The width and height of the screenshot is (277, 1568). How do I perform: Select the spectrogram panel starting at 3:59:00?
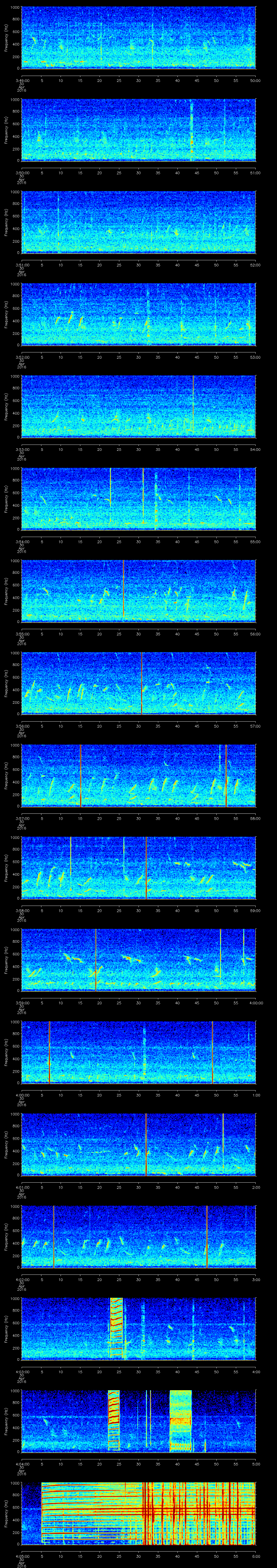138,959
